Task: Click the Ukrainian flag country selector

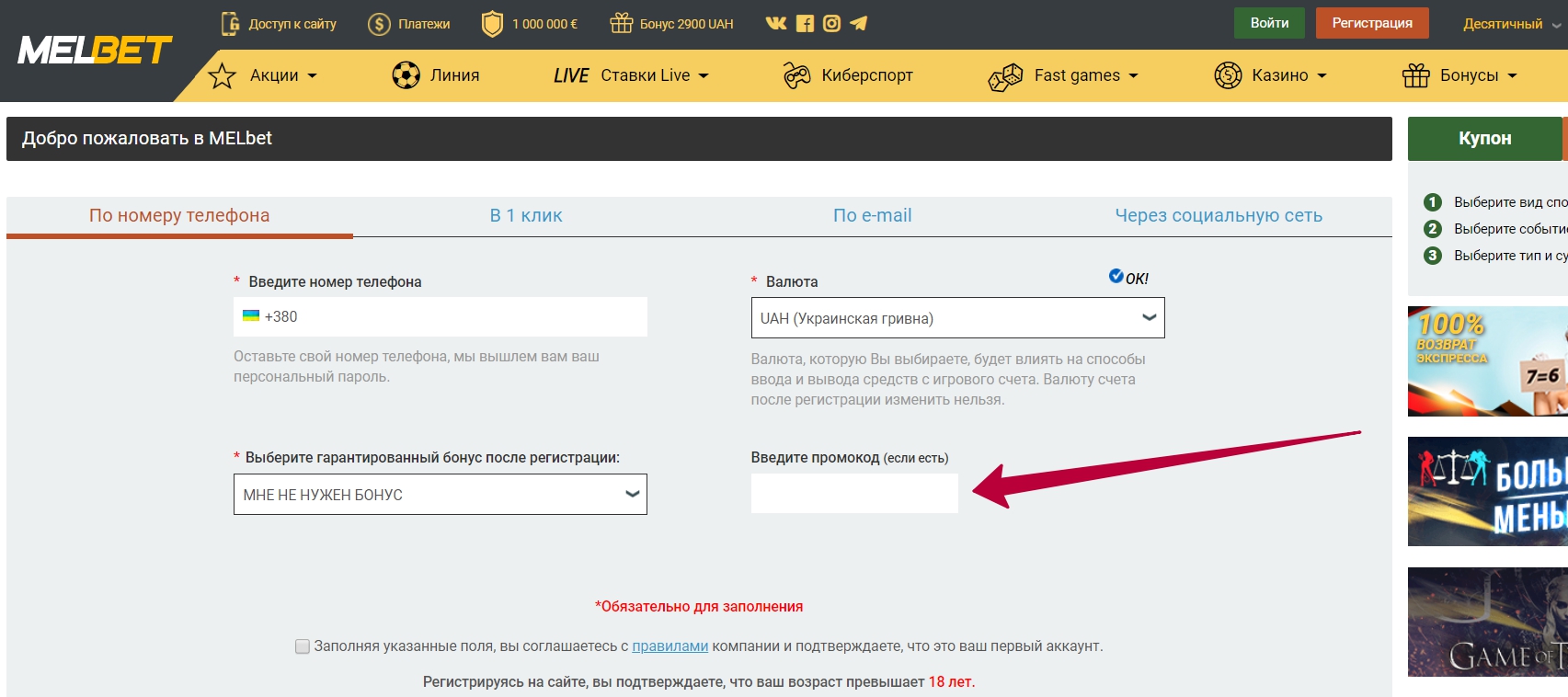Action: (251, 315)
